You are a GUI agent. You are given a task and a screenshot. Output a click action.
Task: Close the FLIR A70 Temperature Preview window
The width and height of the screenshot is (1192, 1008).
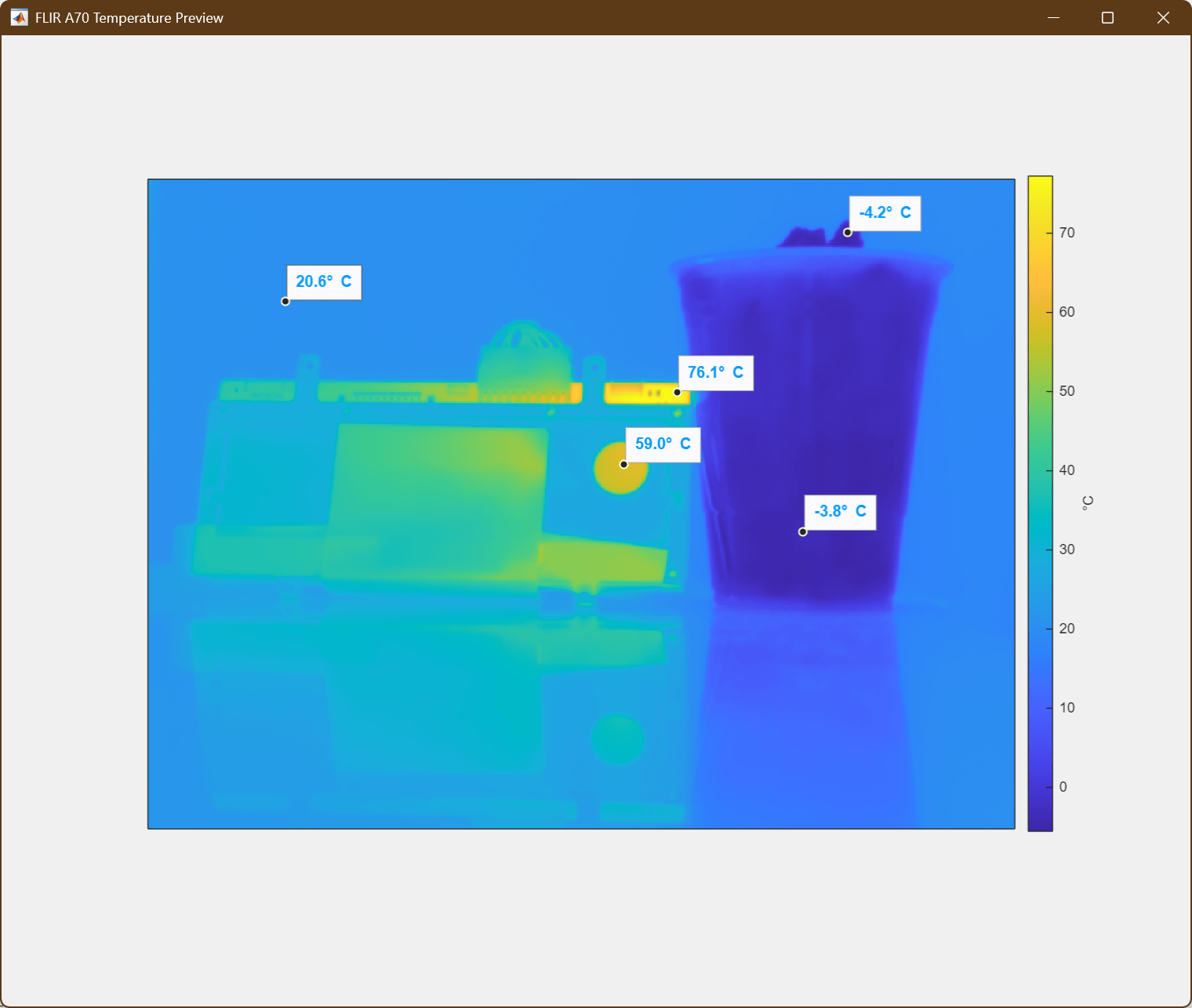1163,17
